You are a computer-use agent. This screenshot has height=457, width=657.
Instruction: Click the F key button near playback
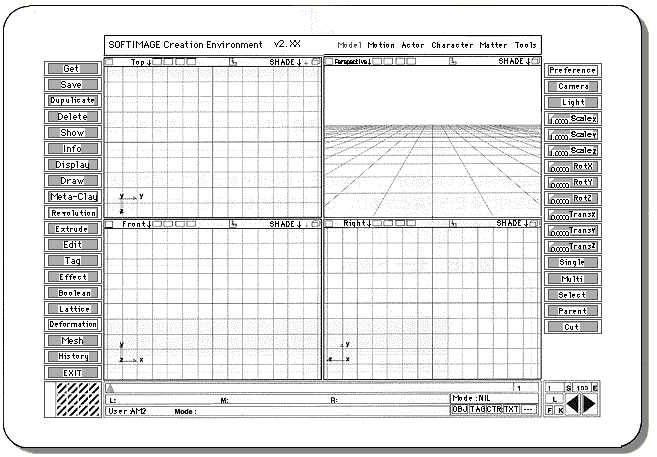(x=549, y=410)
